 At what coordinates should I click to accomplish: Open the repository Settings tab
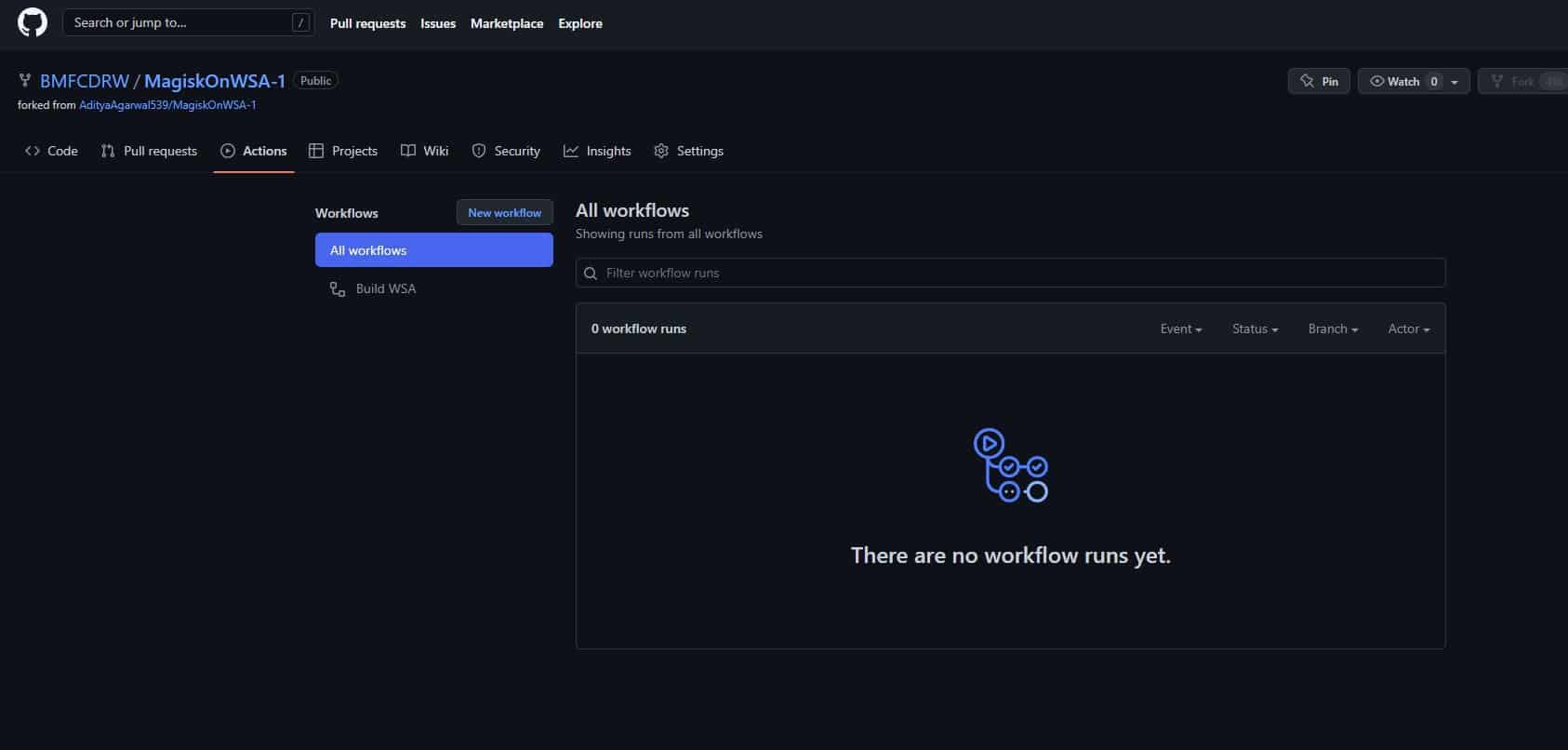point(688,151)
